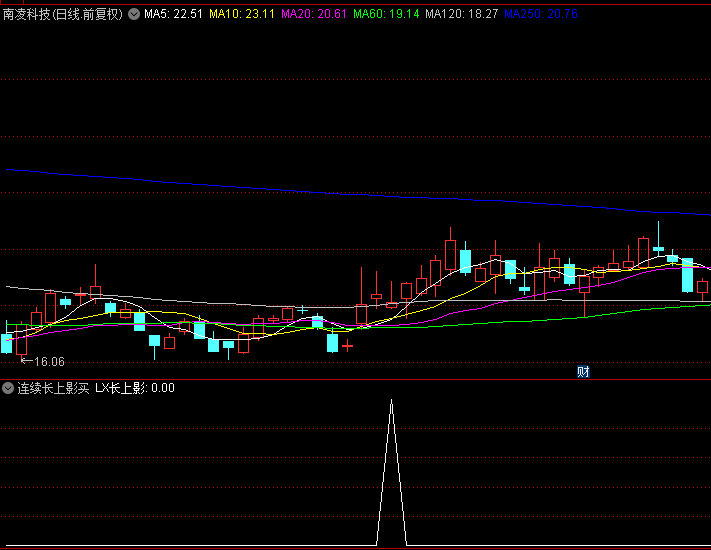Click the MA5: 22.51 label
711x550 pixels.
tap(173, 14)
